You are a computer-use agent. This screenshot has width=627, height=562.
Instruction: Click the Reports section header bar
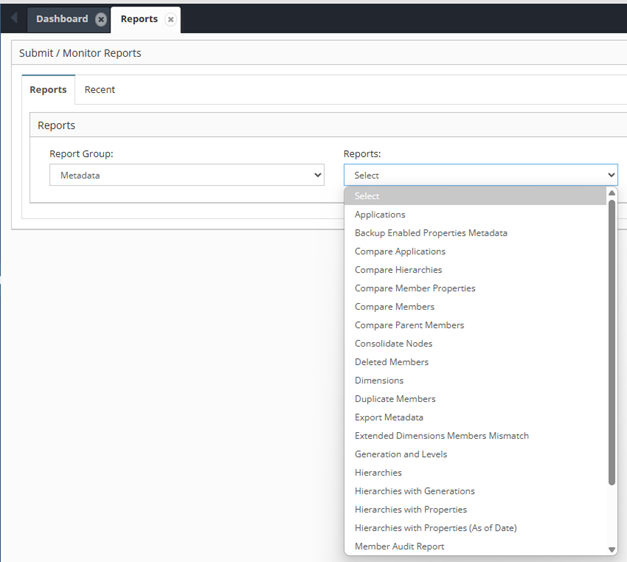(328, 125)
